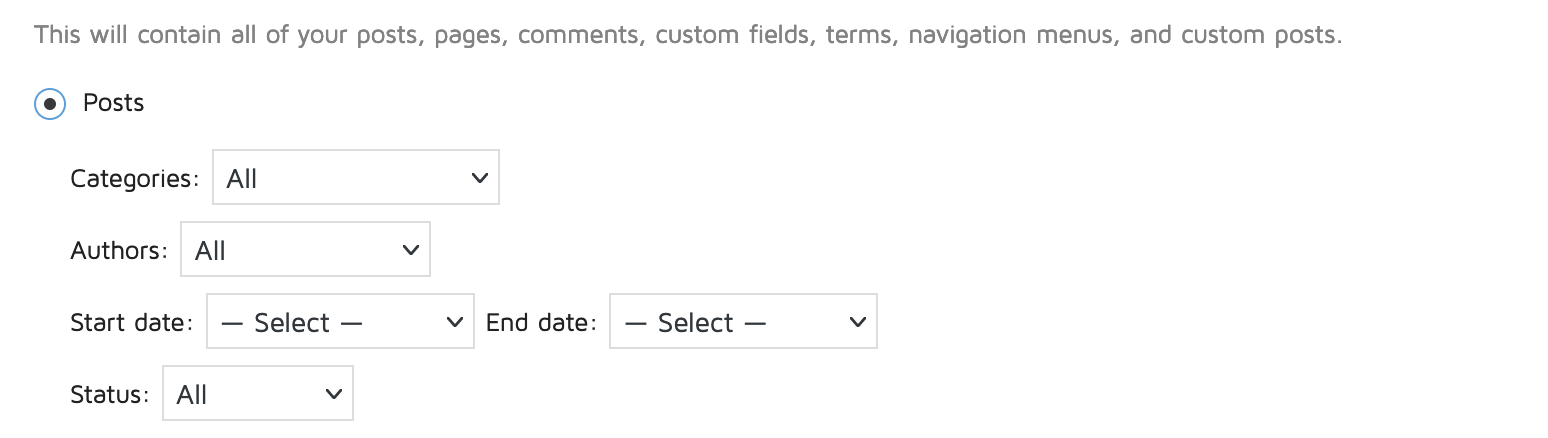Click the export description text

click(688, 35)
